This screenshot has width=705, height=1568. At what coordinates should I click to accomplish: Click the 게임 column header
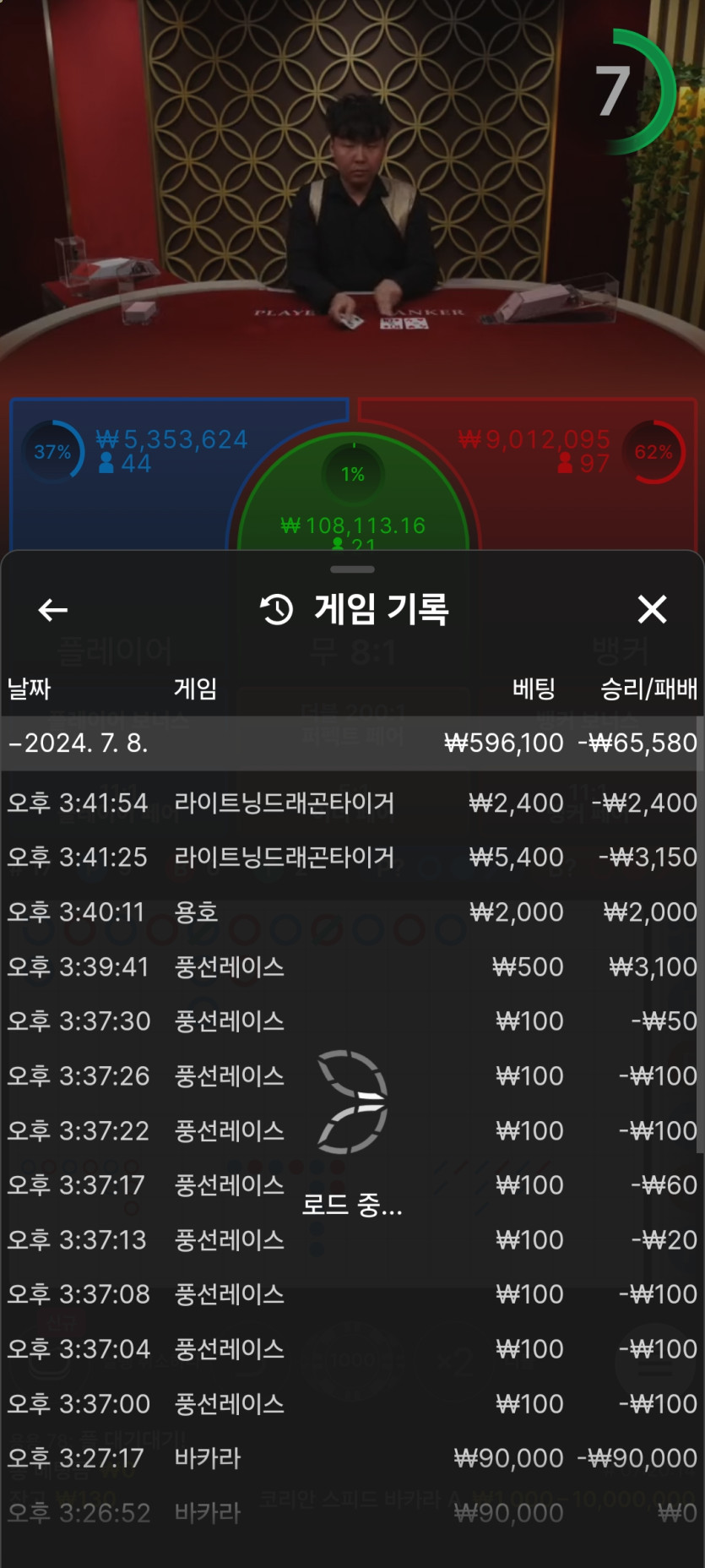196,689
